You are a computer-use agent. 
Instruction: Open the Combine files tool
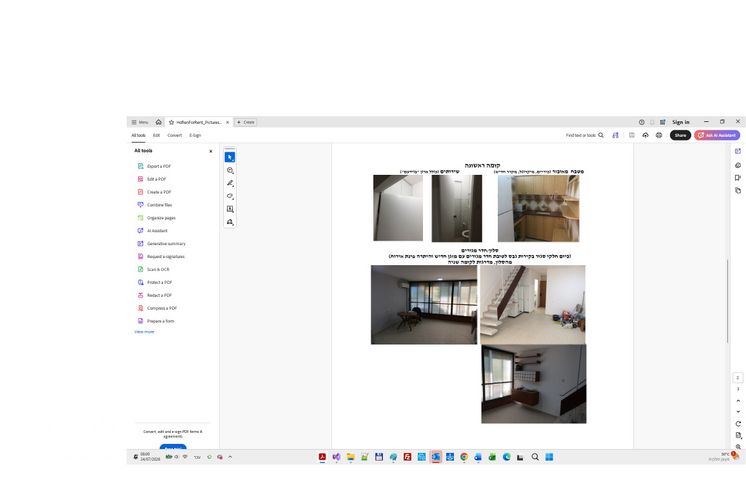(155, 205)
